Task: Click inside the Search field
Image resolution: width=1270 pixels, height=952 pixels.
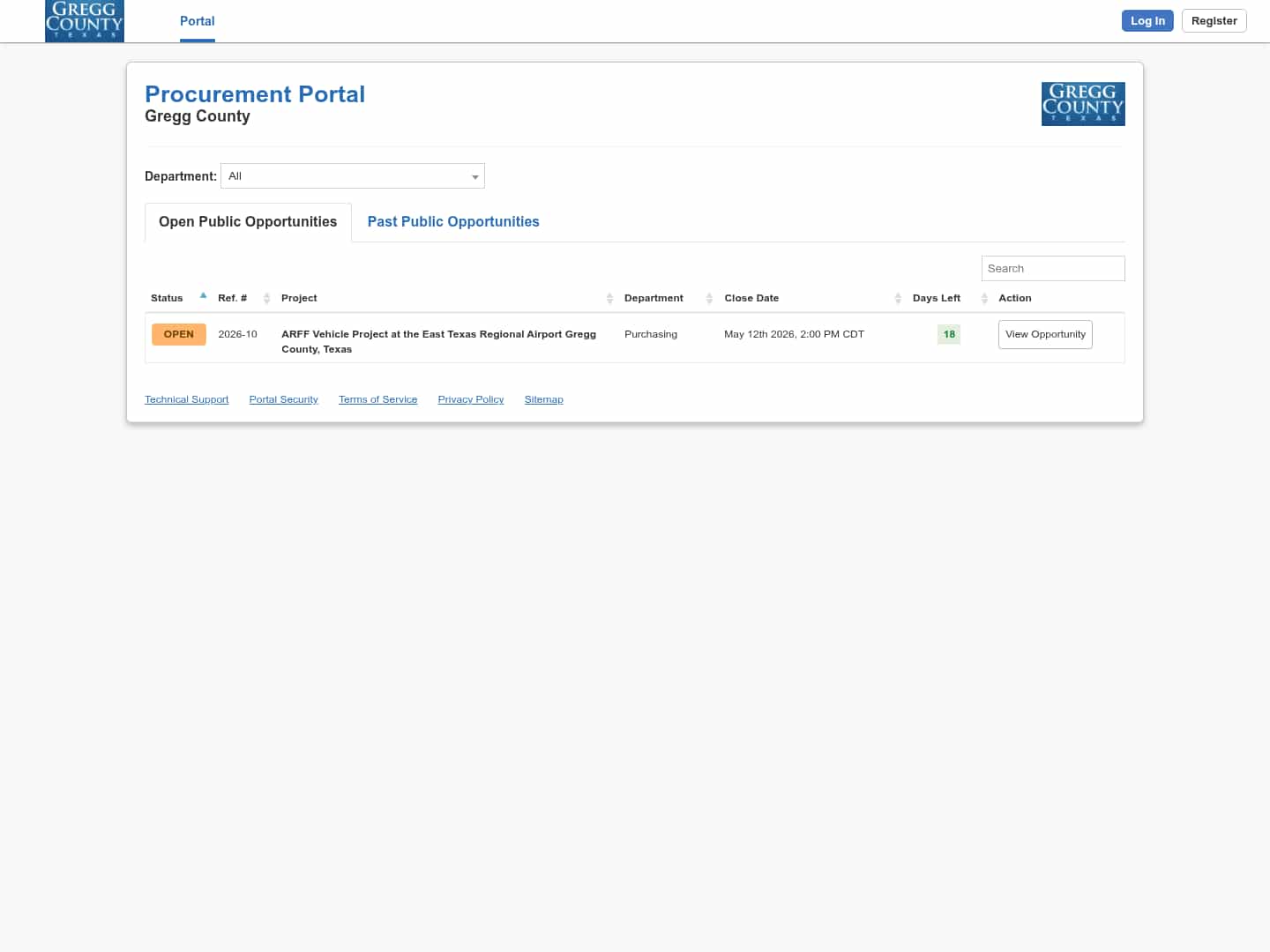Action: click(x=1052, y=268)
